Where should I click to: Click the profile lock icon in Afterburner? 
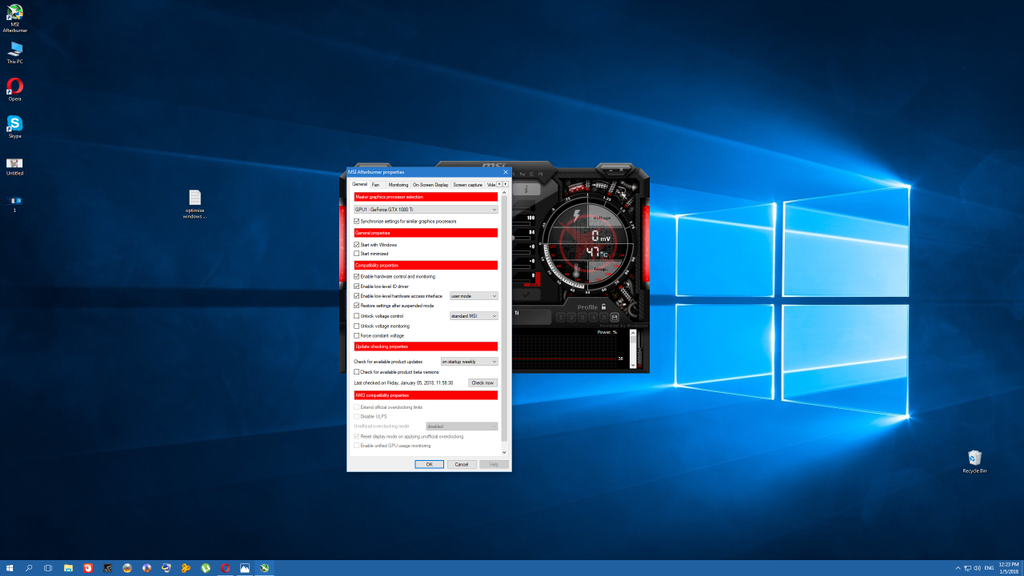603,307
